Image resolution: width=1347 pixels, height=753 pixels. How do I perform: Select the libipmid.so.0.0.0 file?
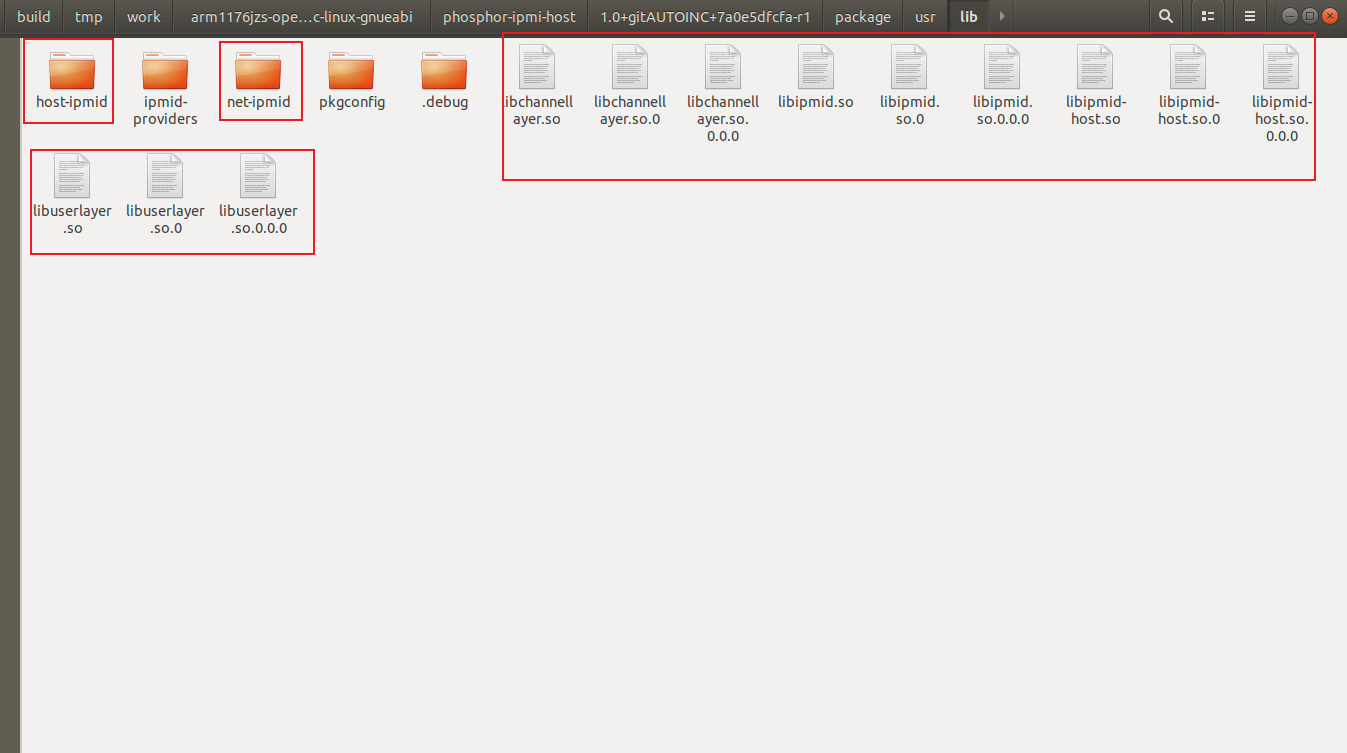click(x=1002, y=80)
